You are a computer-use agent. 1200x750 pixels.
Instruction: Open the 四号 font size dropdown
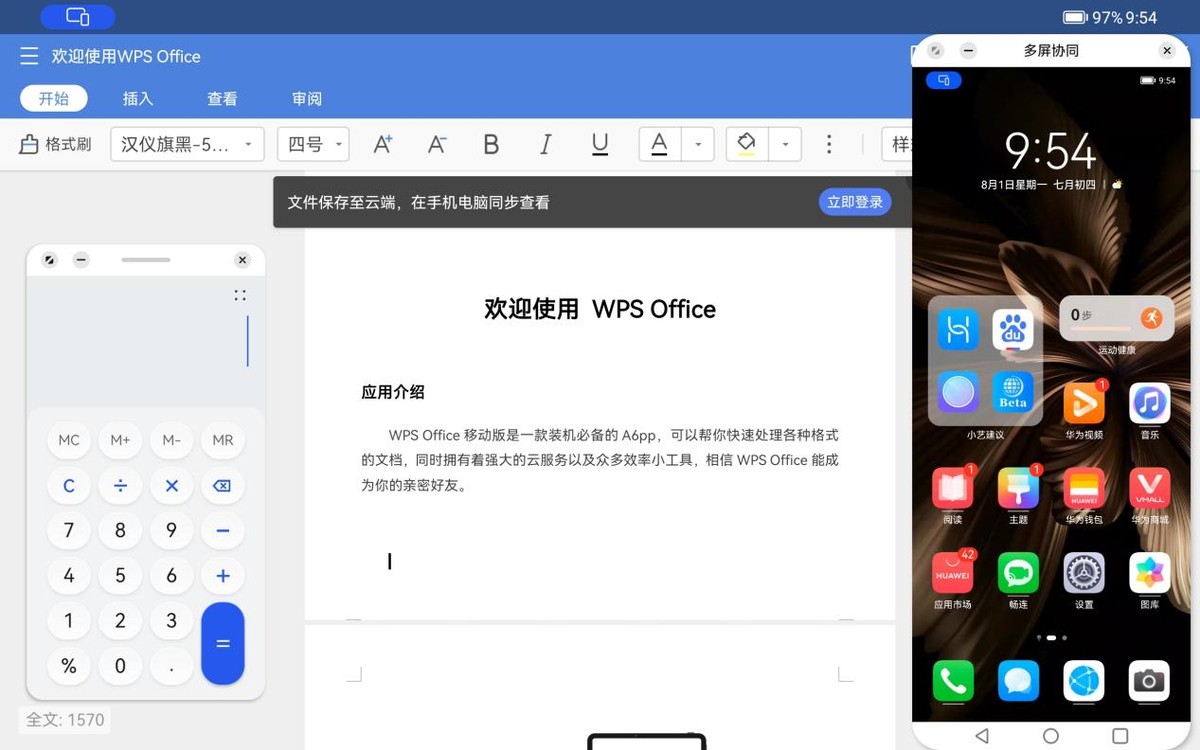coord(313,143)
